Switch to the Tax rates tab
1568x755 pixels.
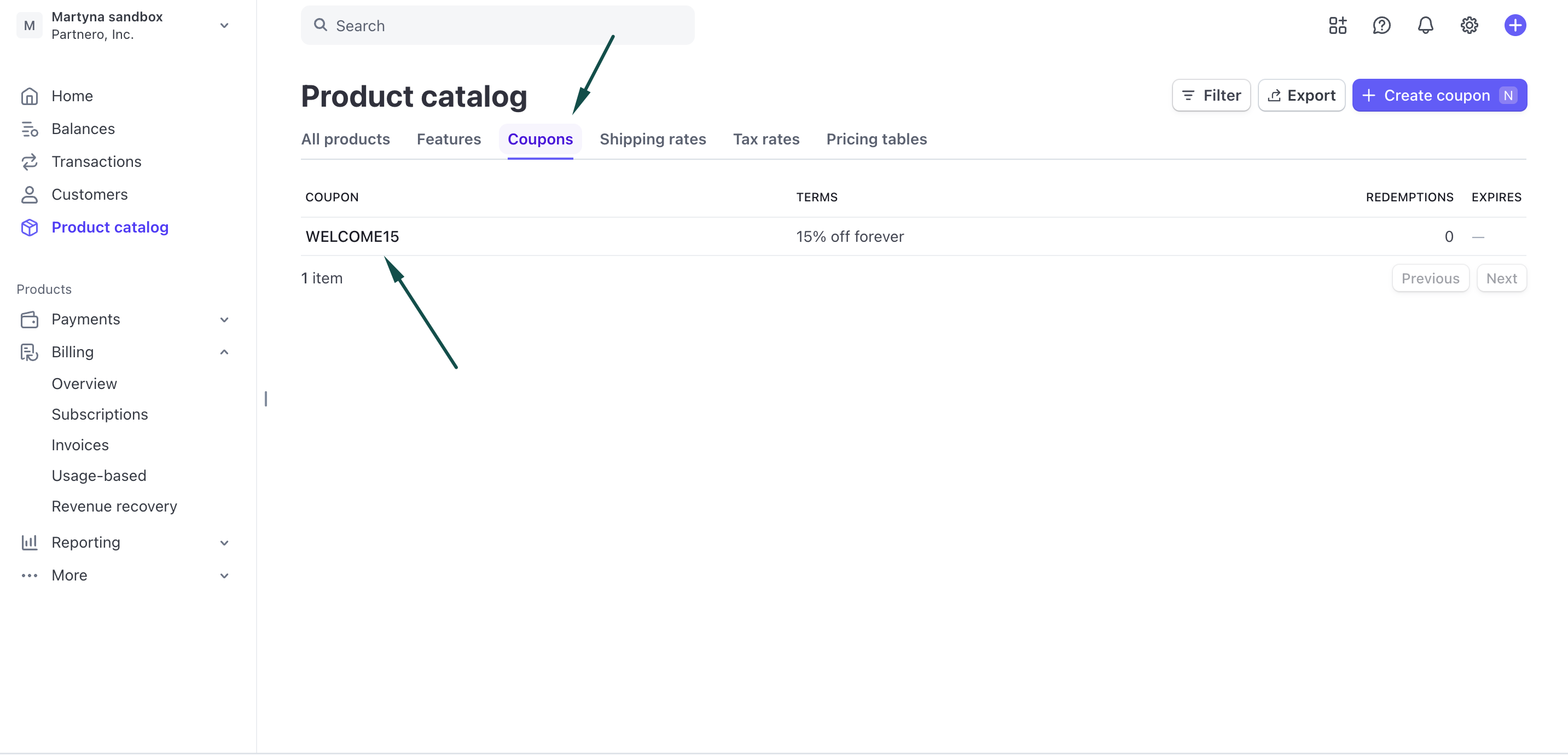tap(766, 140)
